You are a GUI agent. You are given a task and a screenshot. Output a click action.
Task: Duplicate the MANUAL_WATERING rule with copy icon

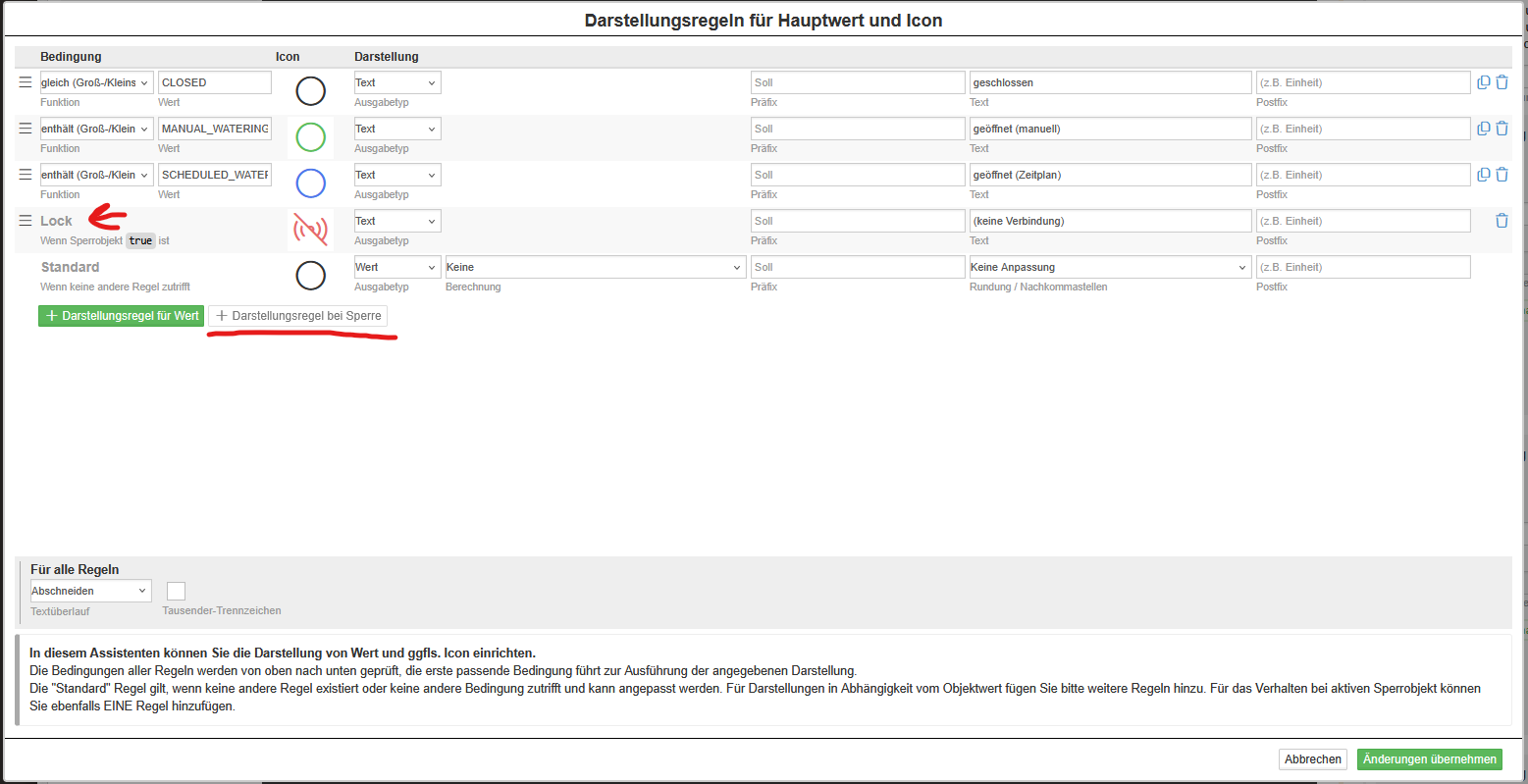pos(1483,129)
